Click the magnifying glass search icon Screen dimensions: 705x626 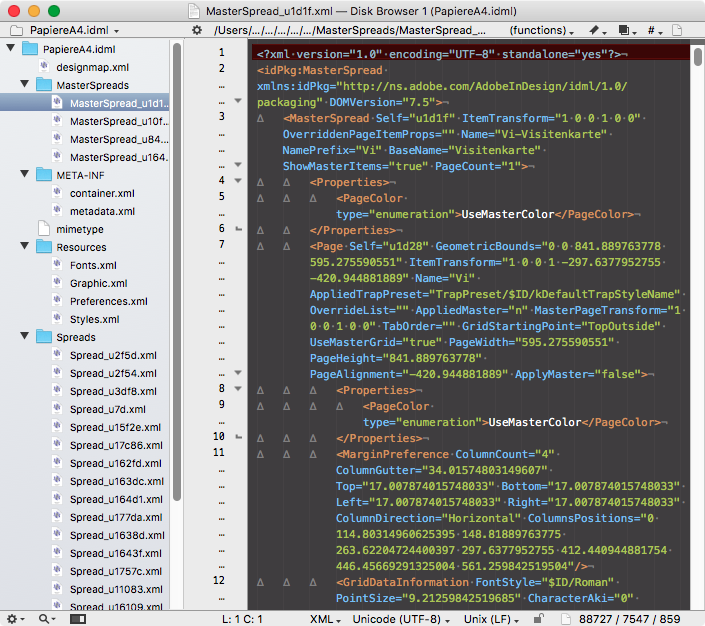coord(46,619)
